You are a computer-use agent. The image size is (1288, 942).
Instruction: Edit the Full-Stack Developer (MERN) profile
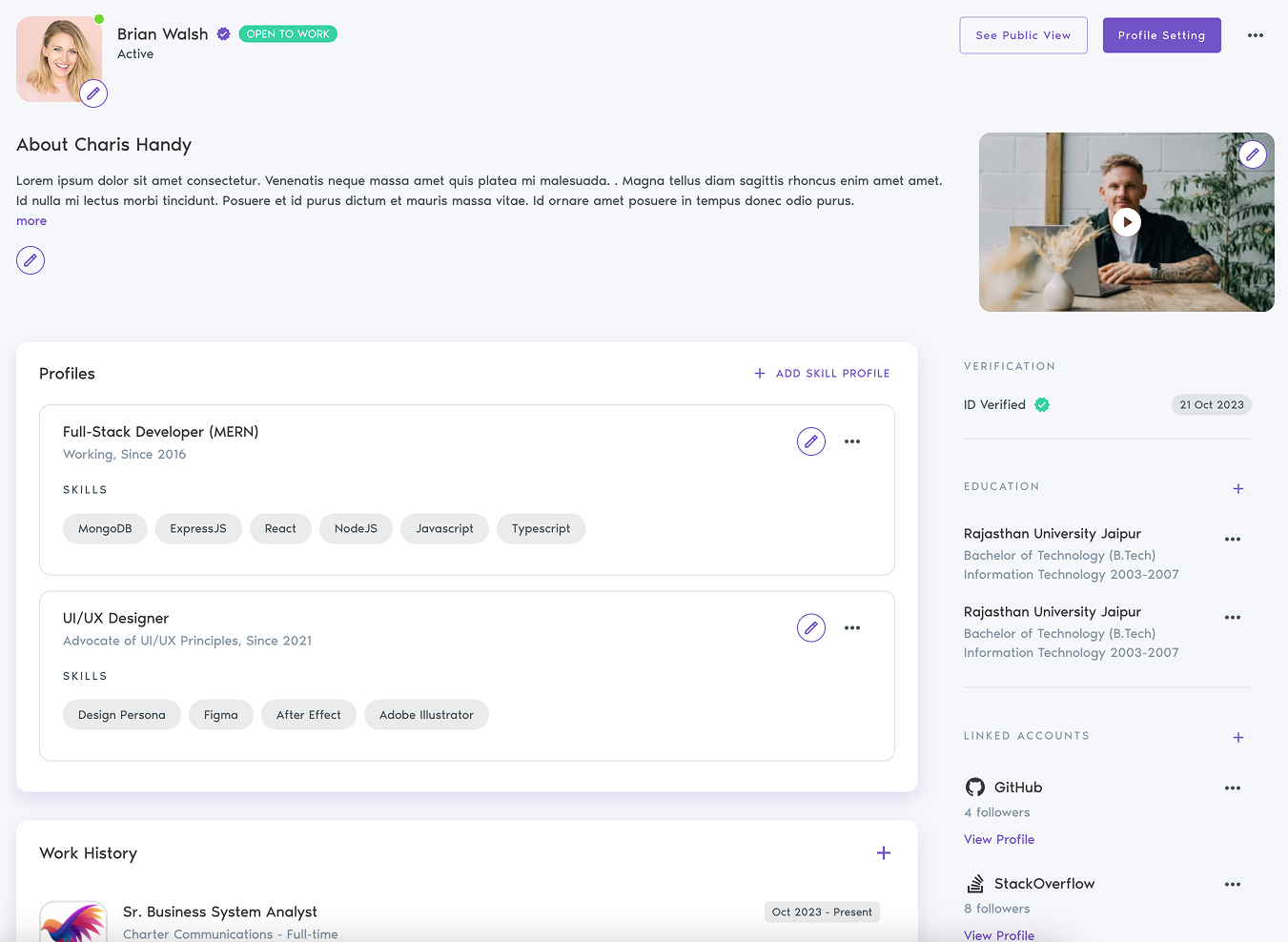810,440
